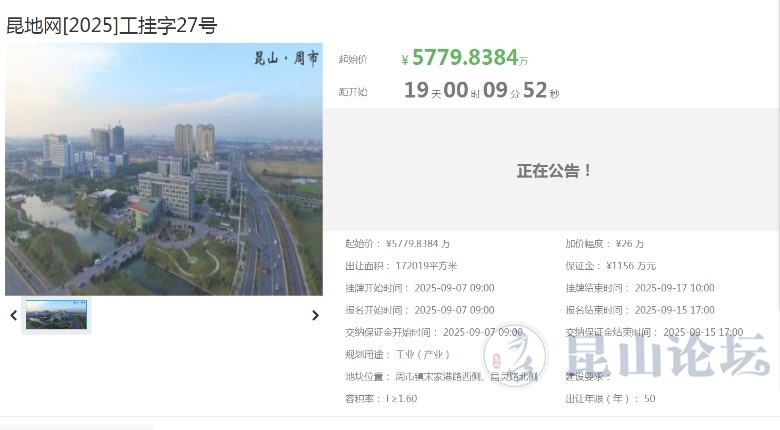Click the 正在公告！ status banner

point(554,171)
